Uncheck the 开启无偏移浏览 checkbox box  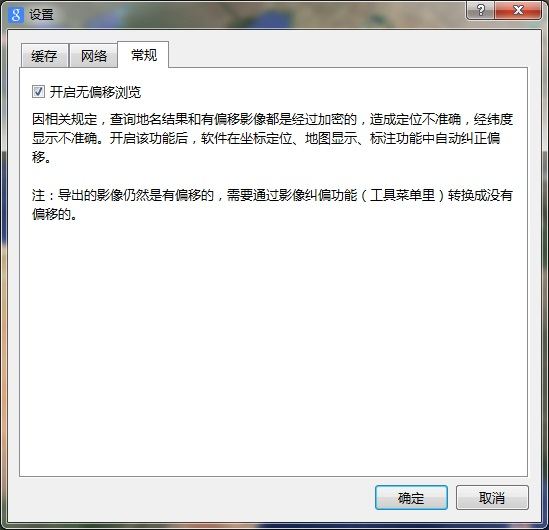coord(38,92)
